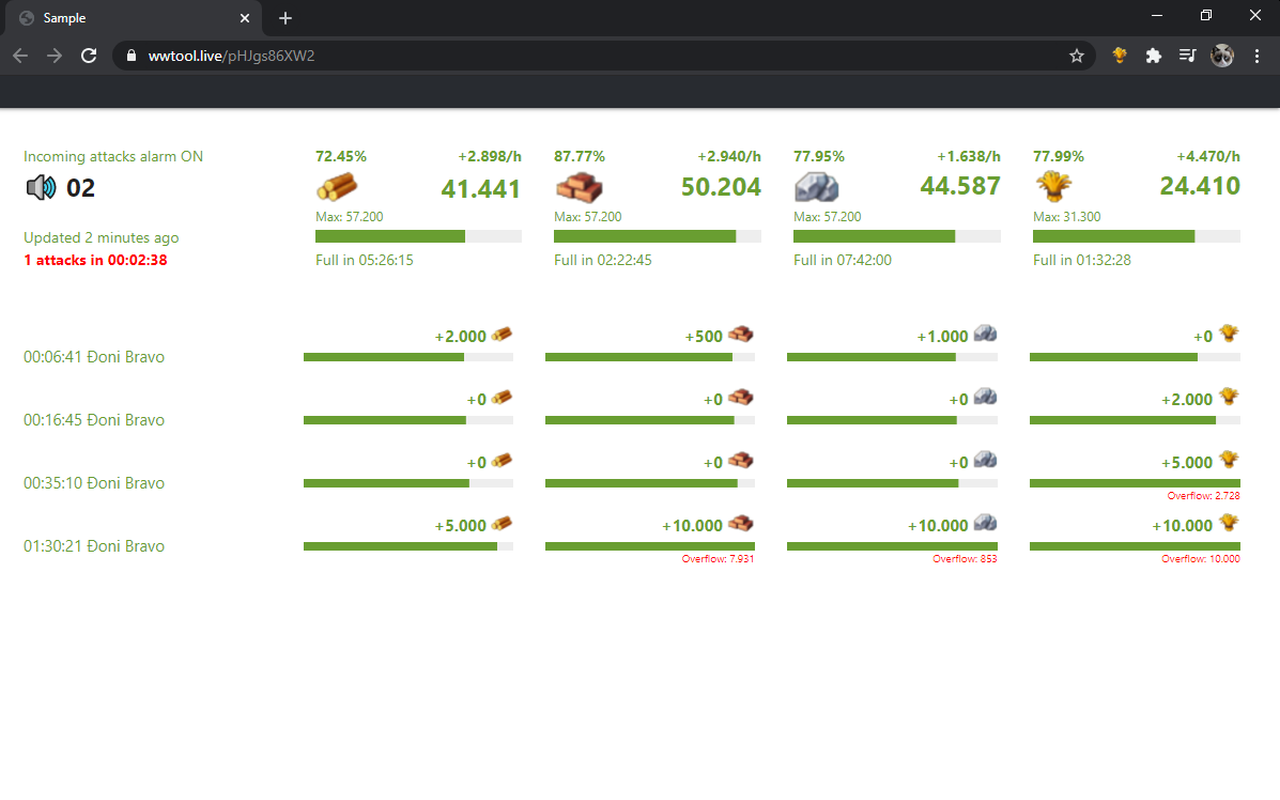The width and height of the screenshot is (1280, 800).
Task: Click the red '1 attacks in 00:02:38' warning
Action: click(x=95, y=260)
